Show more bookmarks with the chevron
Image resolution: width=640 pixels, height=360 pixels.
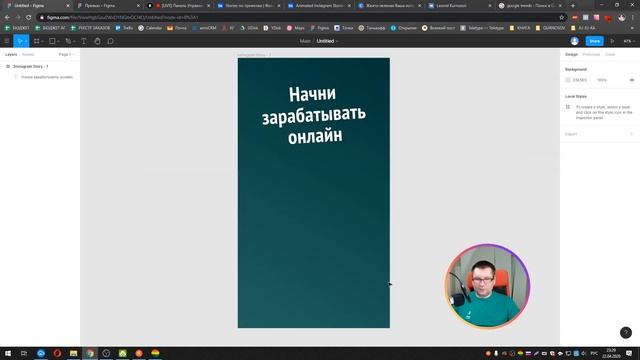tap(633, 28)
